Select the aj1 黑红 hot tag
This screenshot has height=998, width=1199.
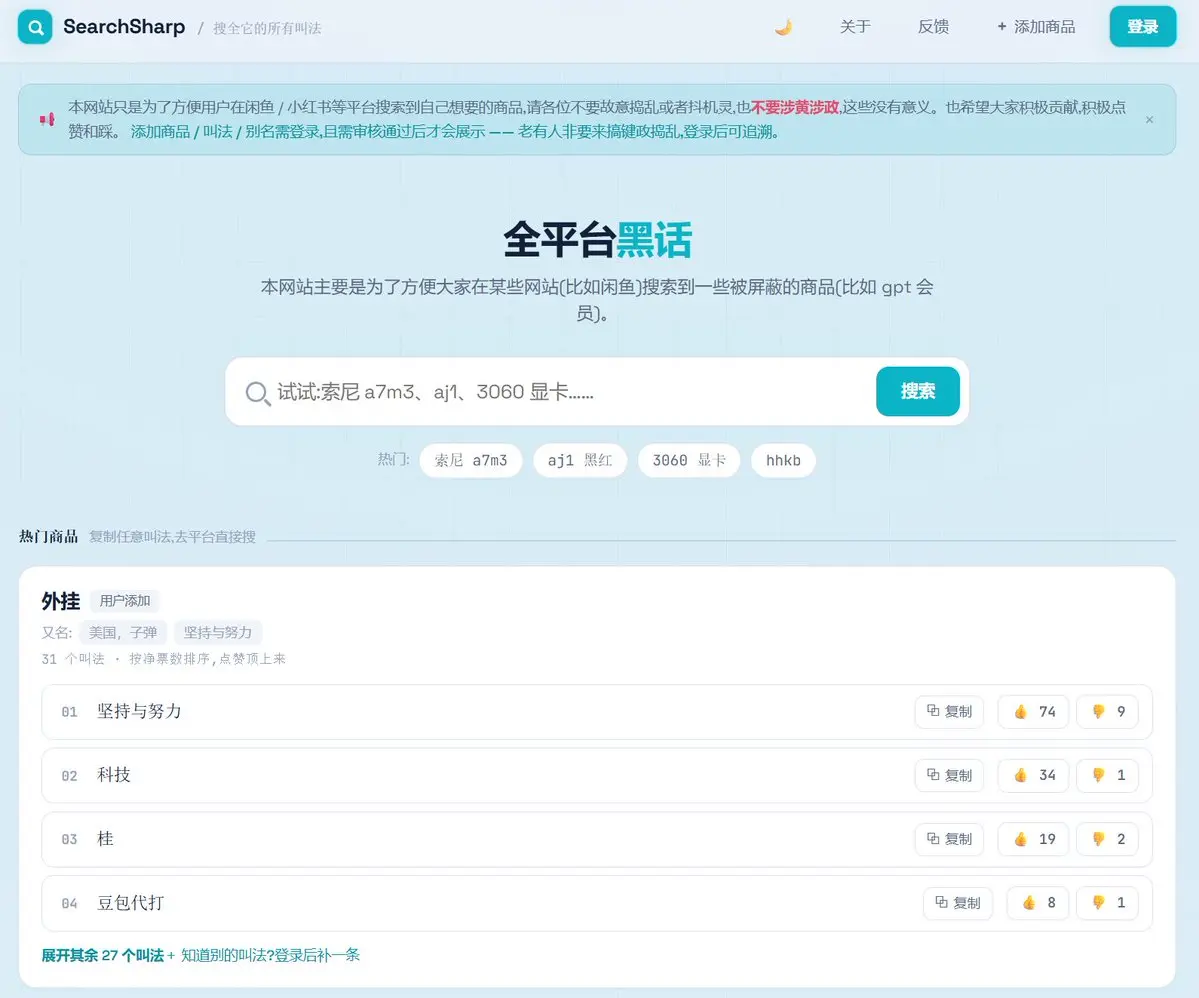click(580, 460)
